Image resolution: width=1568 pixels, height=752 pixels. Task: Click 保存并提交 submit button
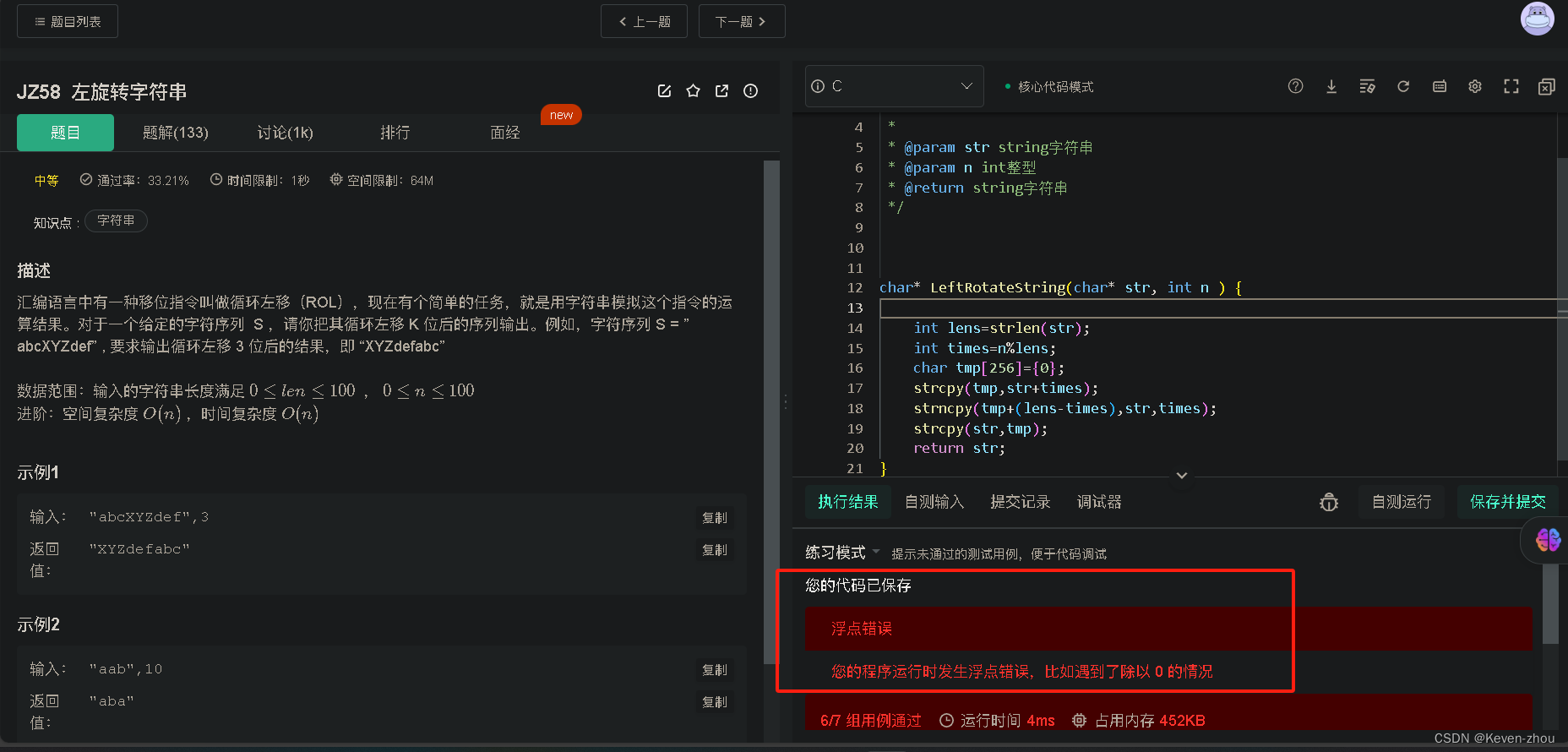pos(1508,502)
